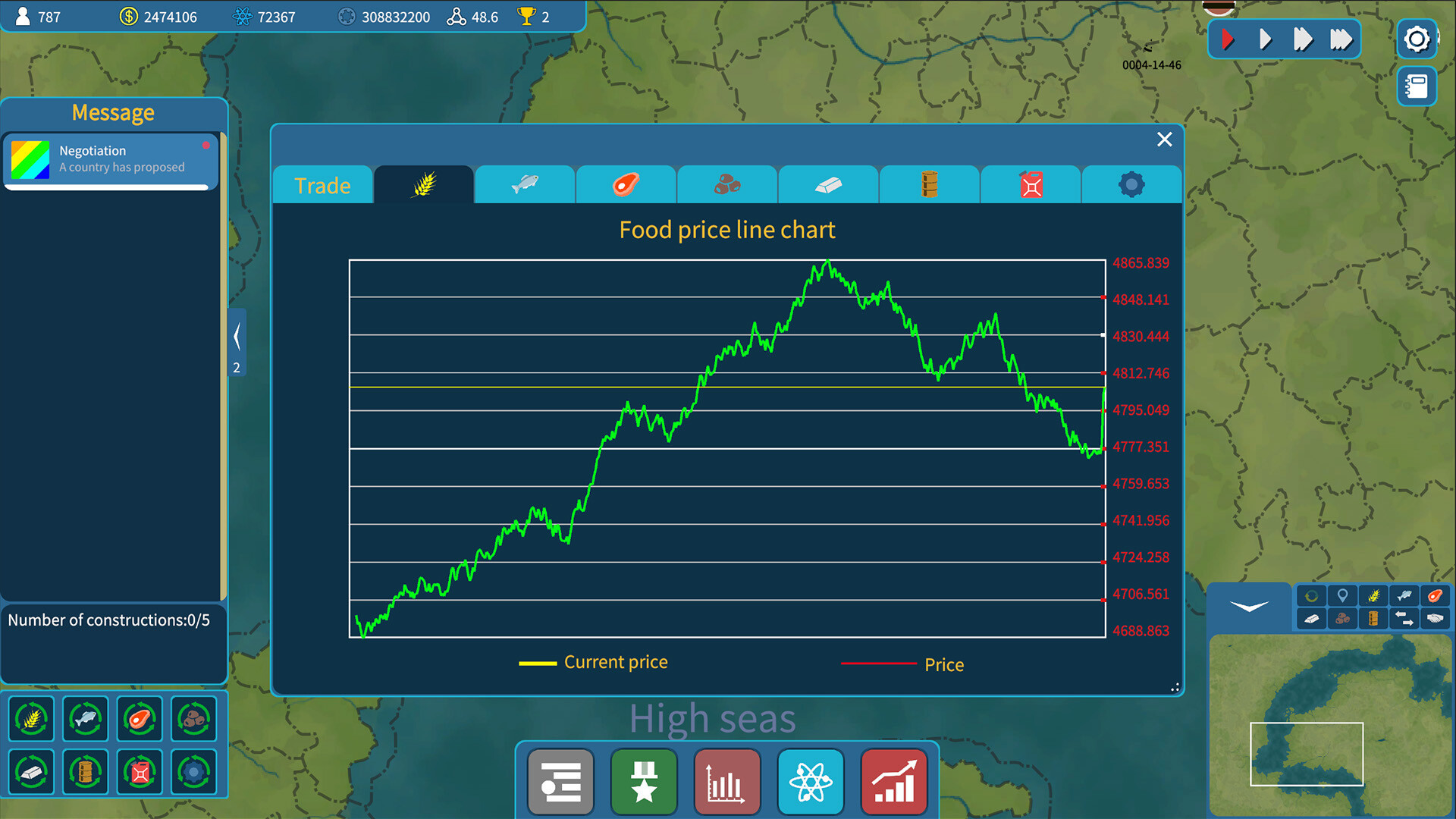Pause the game with red play button
The height and width of the screenshot is (819, 1456).
coord(1228,39)
